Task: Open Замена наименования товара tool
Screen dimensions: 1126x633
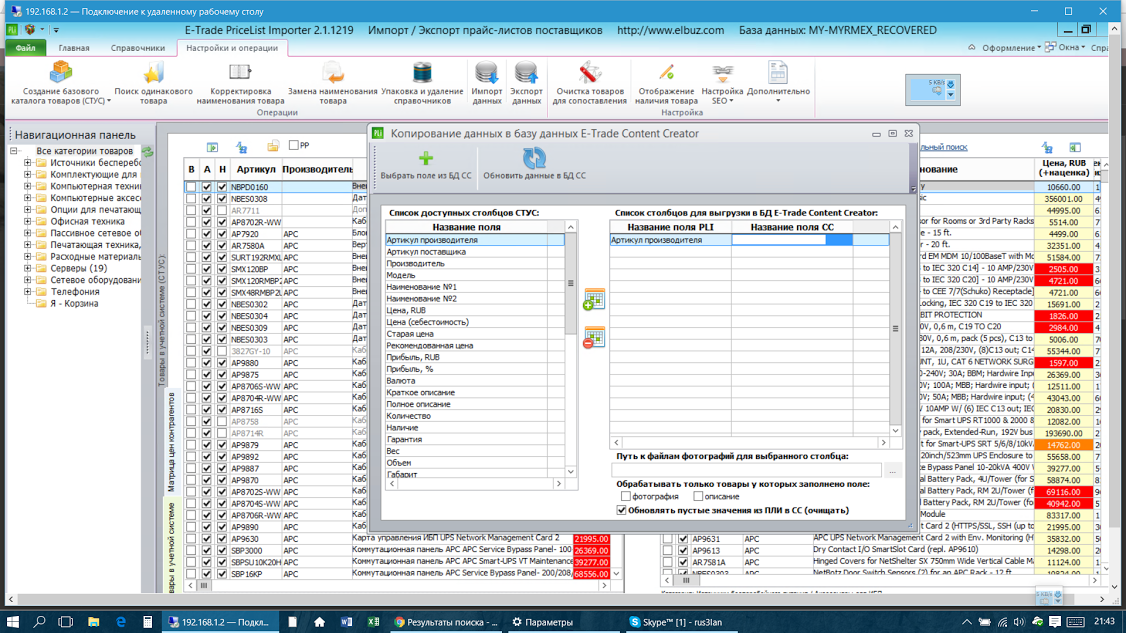Action: coord(332,83)
